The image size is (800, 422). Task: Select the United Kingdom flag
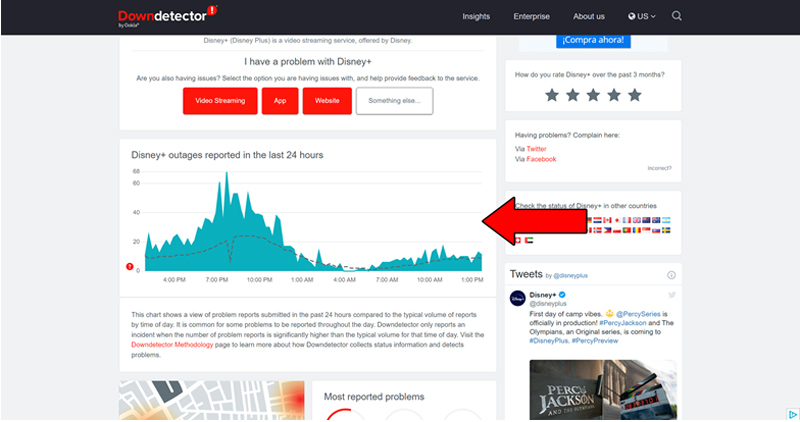pyautogui.click(x=637, y=220)
